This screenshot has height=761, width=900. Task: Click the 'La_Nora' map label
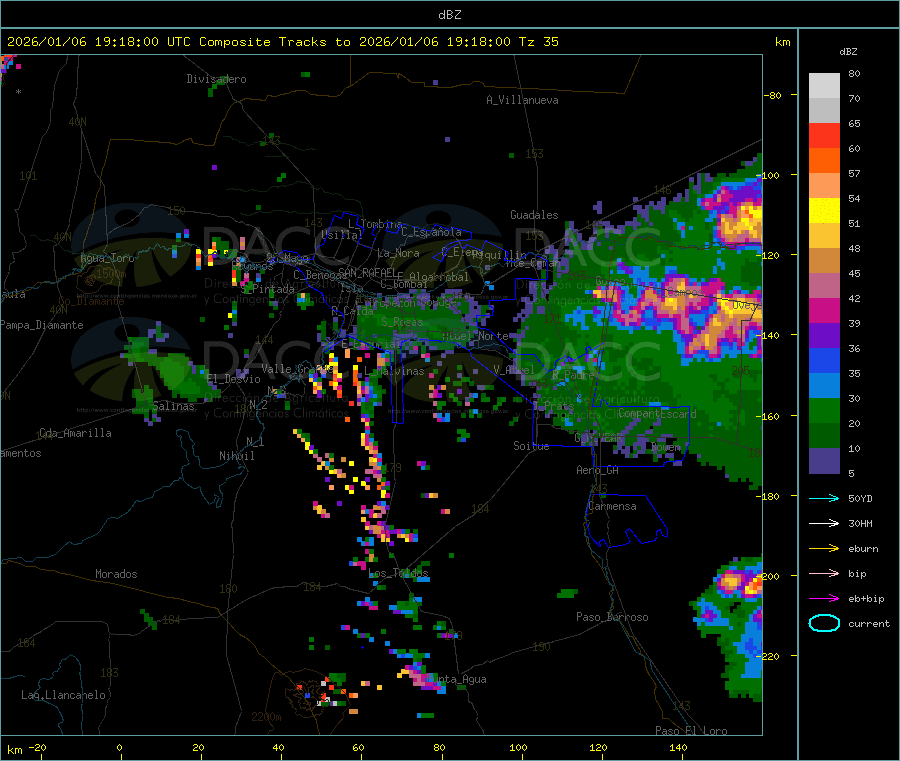pos(398,253)
